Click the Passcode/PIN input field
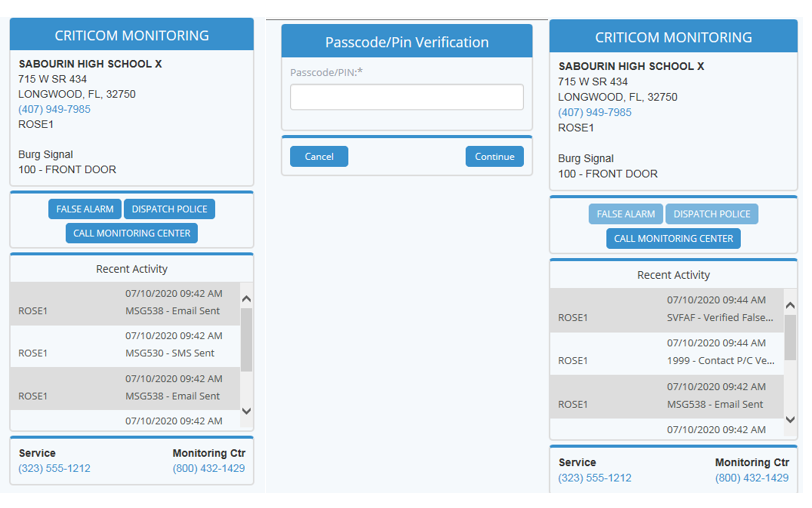 (407, 97)
